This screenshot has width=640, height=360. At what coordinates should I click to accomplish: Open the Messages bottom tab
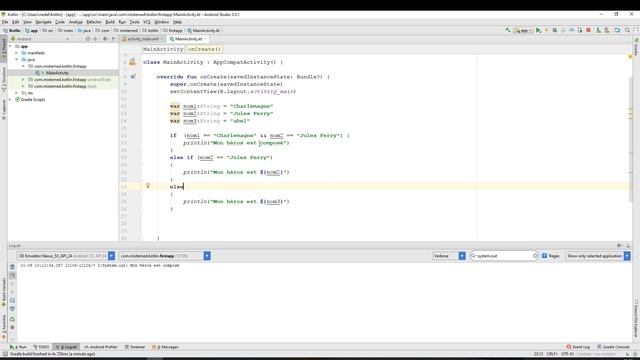pos(165,347)
